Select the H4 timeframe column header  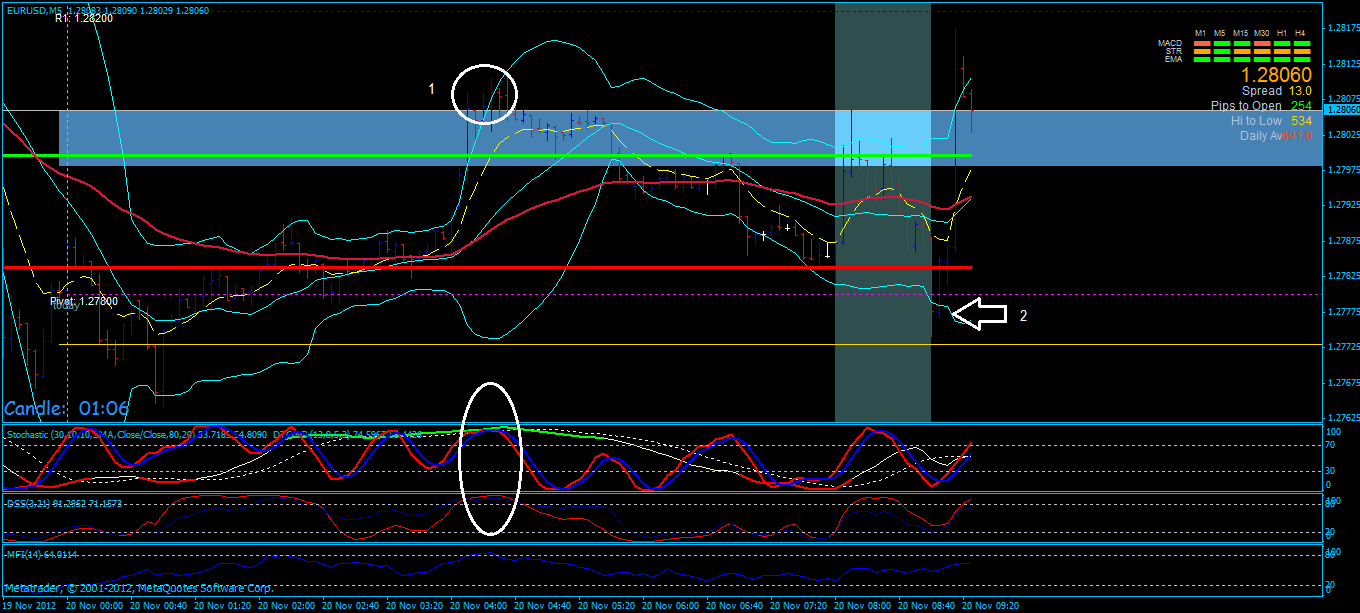coord(1302,33)
